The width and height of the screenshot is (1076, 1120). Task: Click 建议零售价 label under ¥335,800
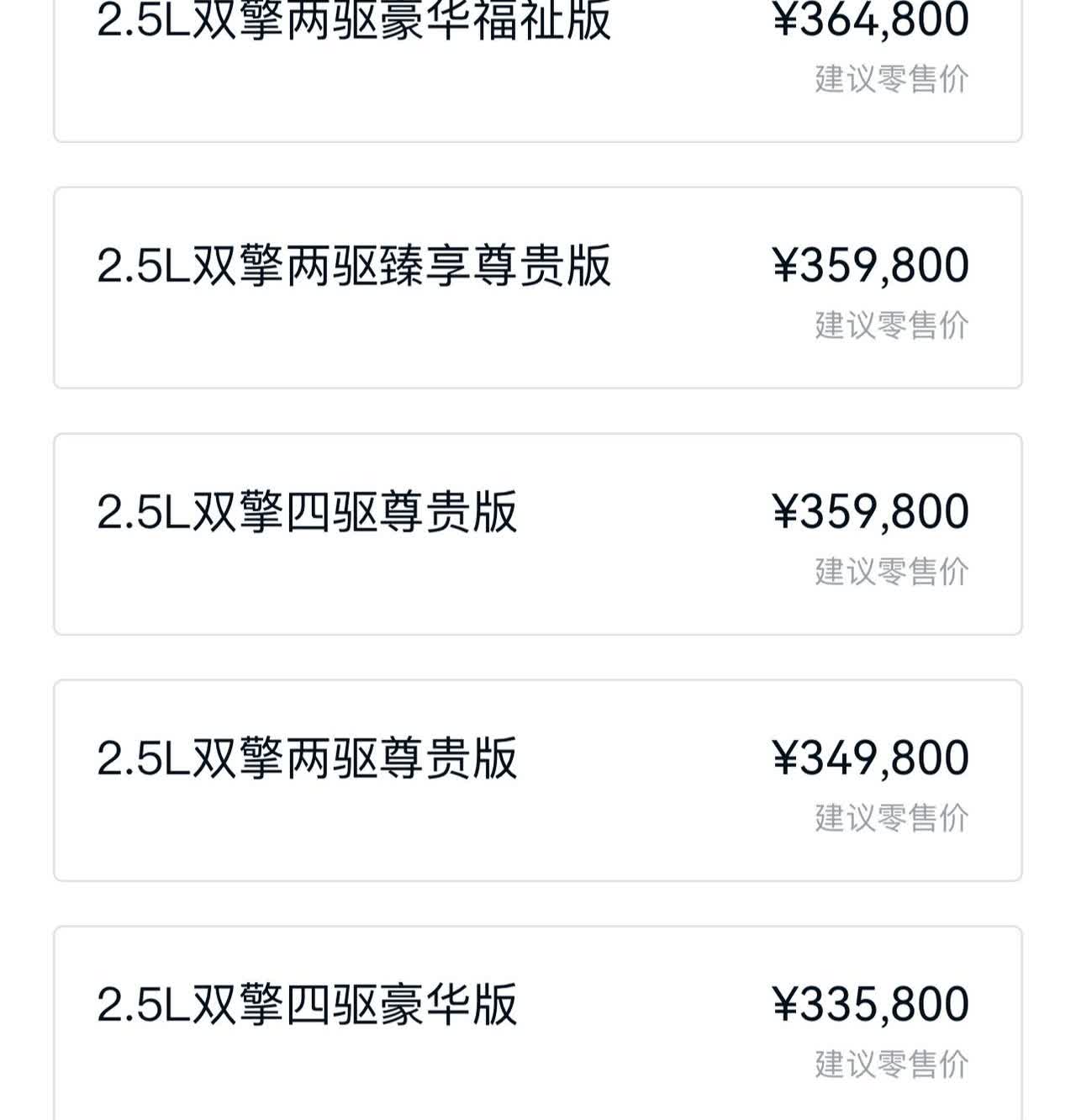tap(891, 1065)
